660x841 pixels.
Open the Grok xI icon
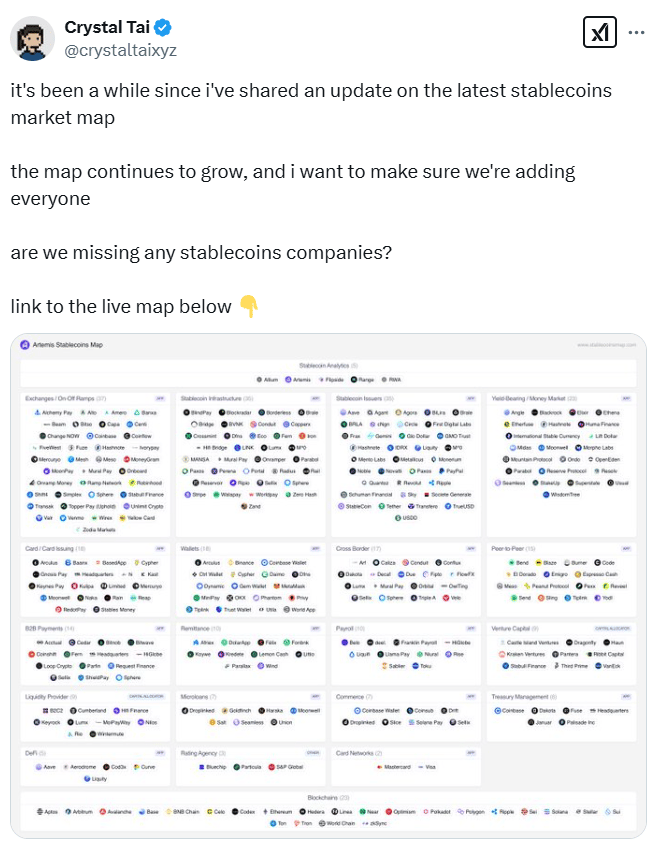[599, 33]
